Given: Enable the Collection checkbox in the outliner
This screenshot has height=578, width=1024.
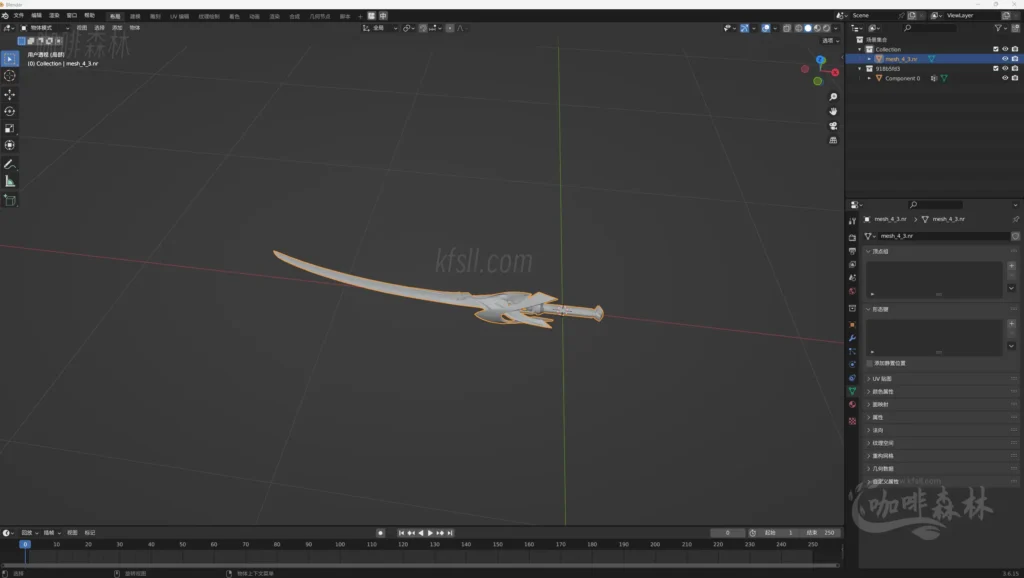Looking at the screenshot, I should pos(996,49).
